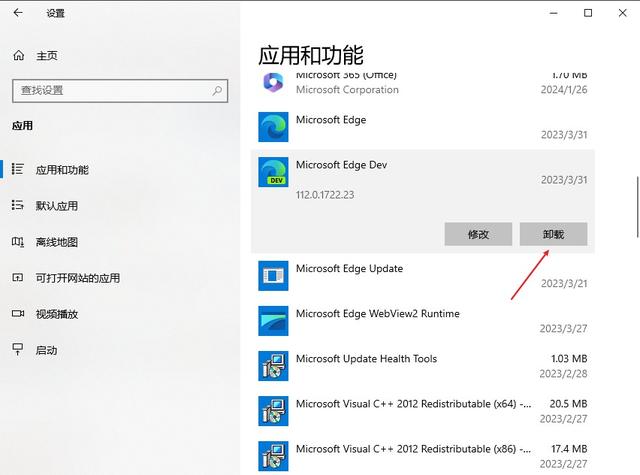
Task: Go to the 主页 home page
Action: (47, 55)
